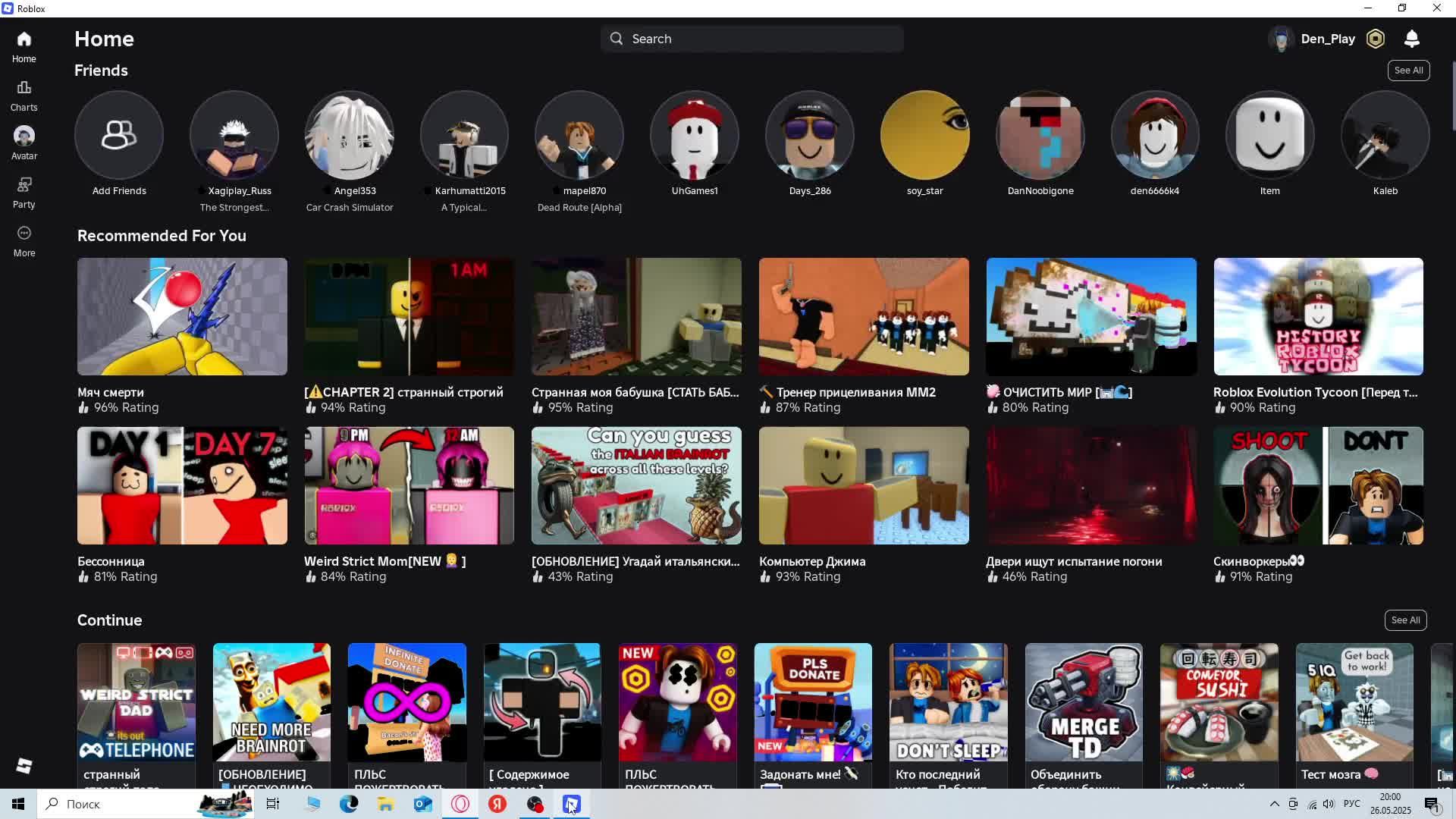The height and width of the screenshot is (819, 1456).
Task: Click See All next to Continue
Action: 1405,620
